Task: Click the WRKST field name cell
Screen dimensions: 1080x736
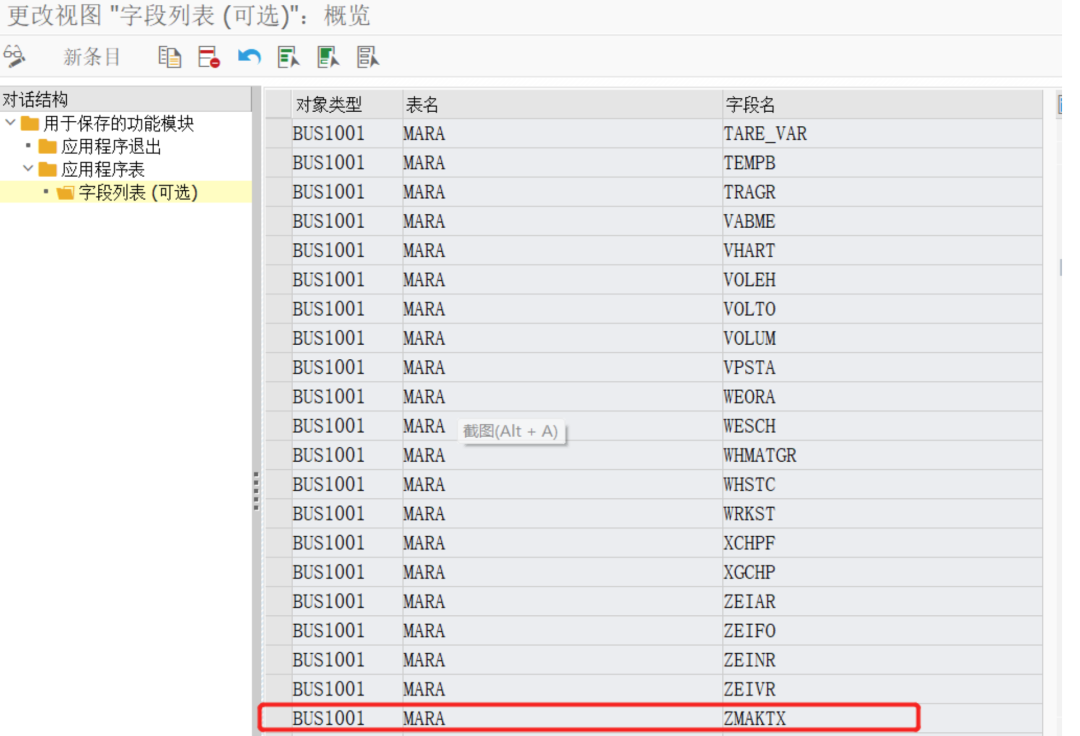Action: point(882,514)
